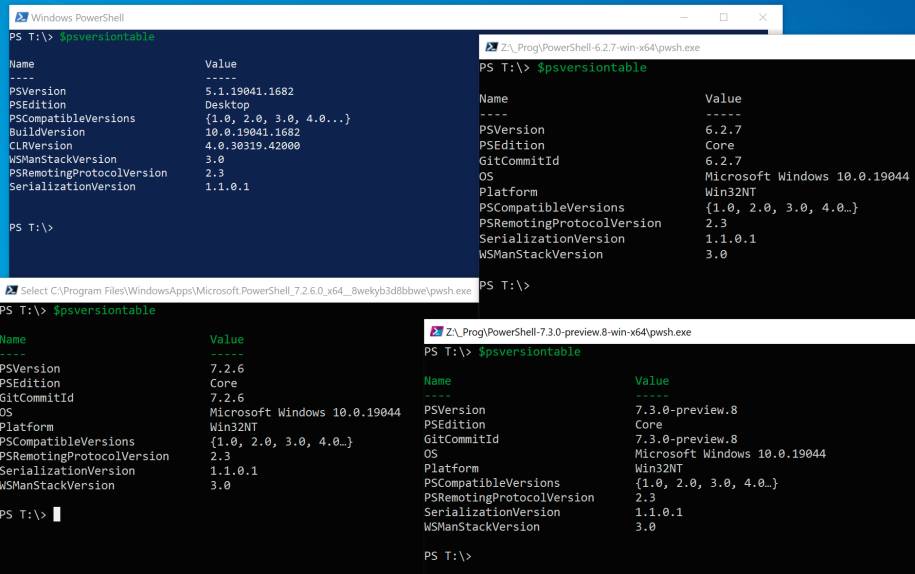Screen dimensions: 915x574
Task: Click PSVersion value 7.2.6
Action: 227,369
